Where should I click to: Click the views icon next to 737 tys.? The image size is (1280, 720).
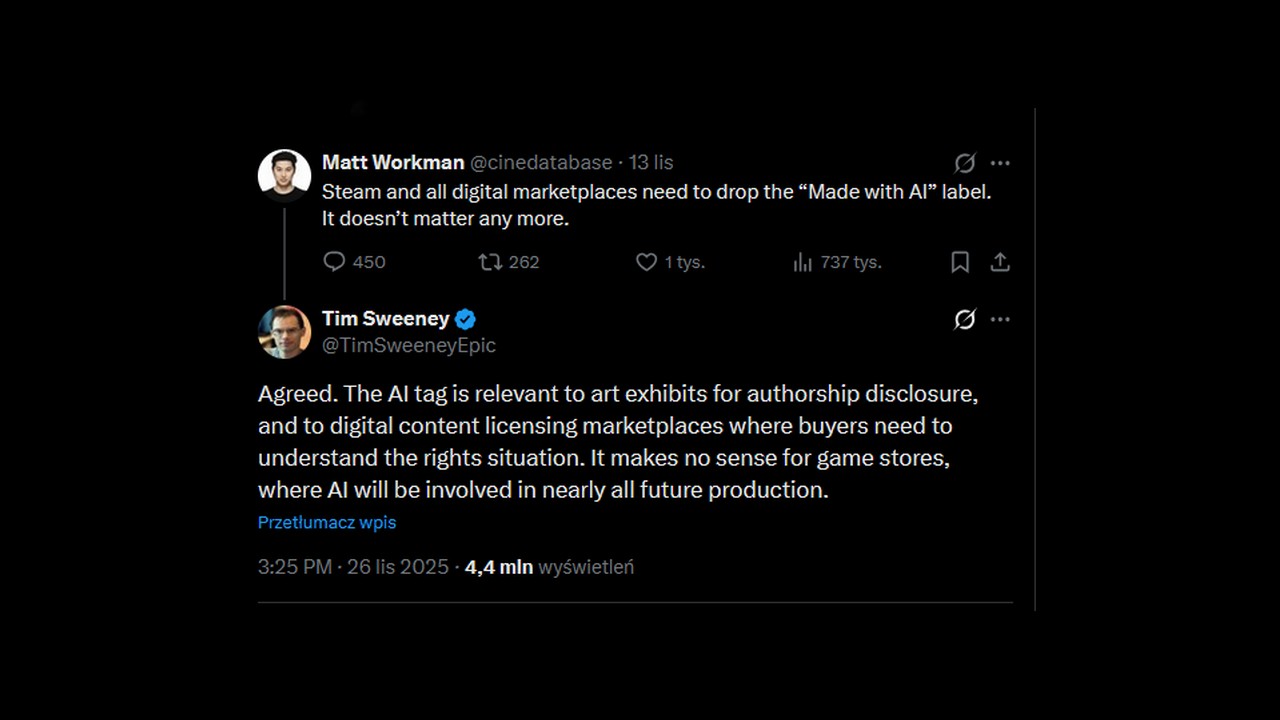pyautogui.click(x=803, y=261)
